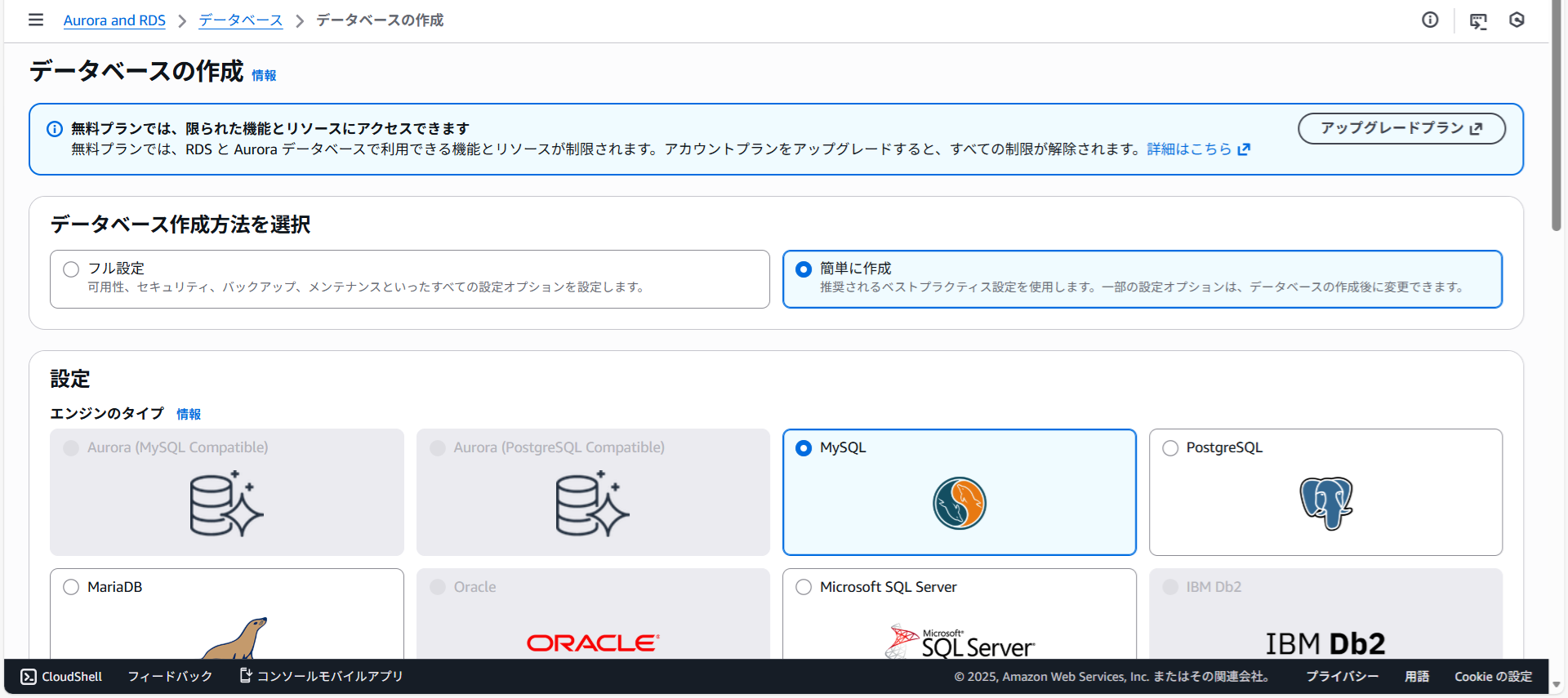
Task: Choose the Microsoft SQL Server radio button
Action: pos(804,587)
